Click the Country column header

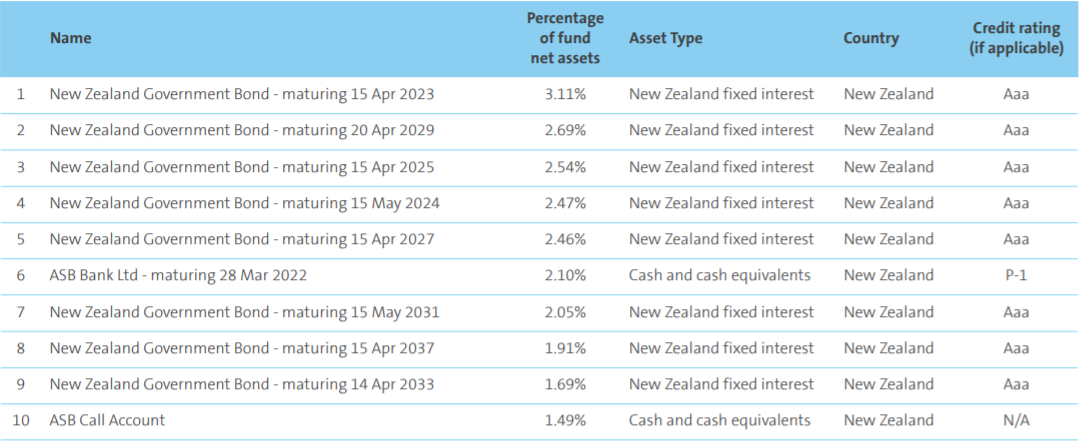[x=871, y=38]
